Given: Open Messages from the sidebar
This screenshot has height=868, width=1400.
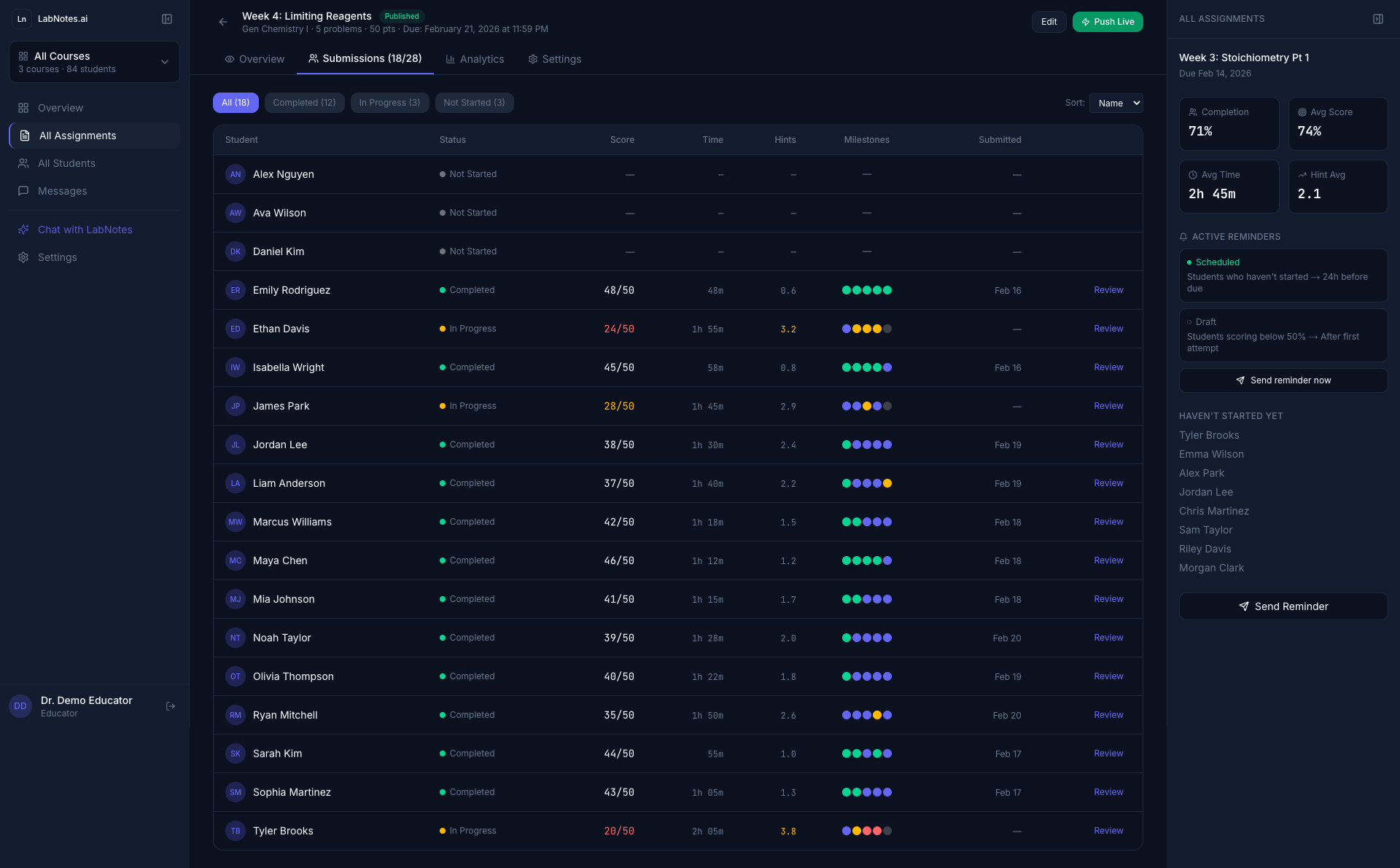Looking at the screenshot, I should pos(62,191).
